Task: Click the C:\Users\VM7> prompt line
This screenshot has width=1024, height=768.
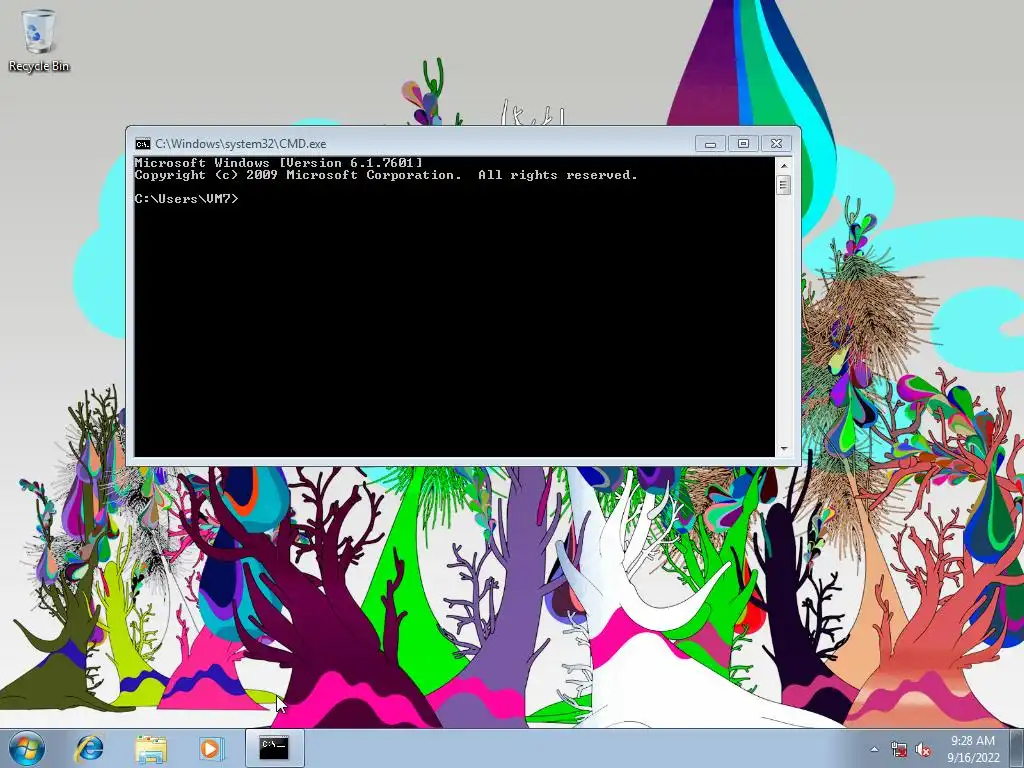Action: [187, 199]
